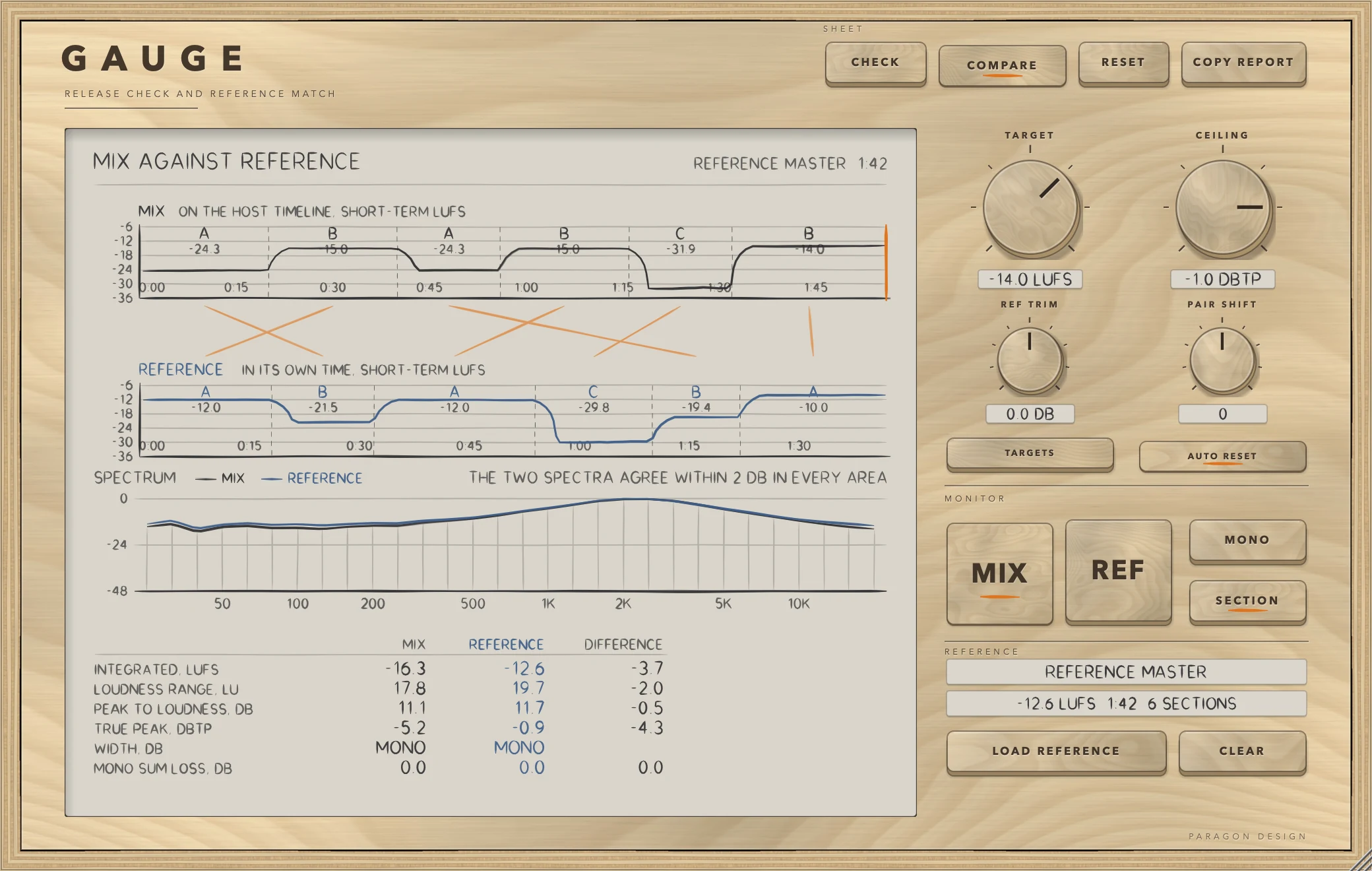This screenshot has height=871, width=1372.
Task: Click the orange playhead on mix timeline
Action: [886, 262]
